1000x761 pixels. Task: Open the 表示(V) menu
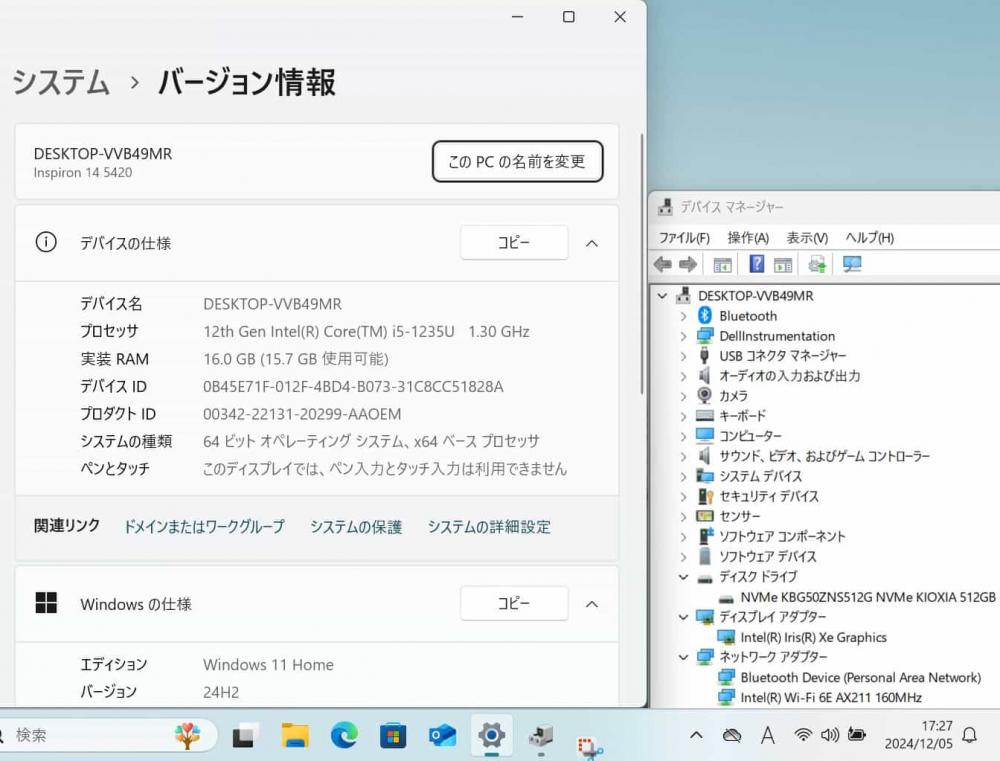pyautogui.click(x=807, y=238)
